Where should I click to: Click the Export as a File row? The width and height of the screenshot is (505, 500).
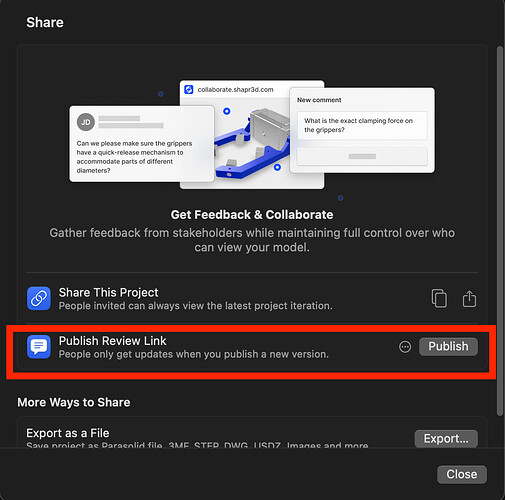click(252, 433)
